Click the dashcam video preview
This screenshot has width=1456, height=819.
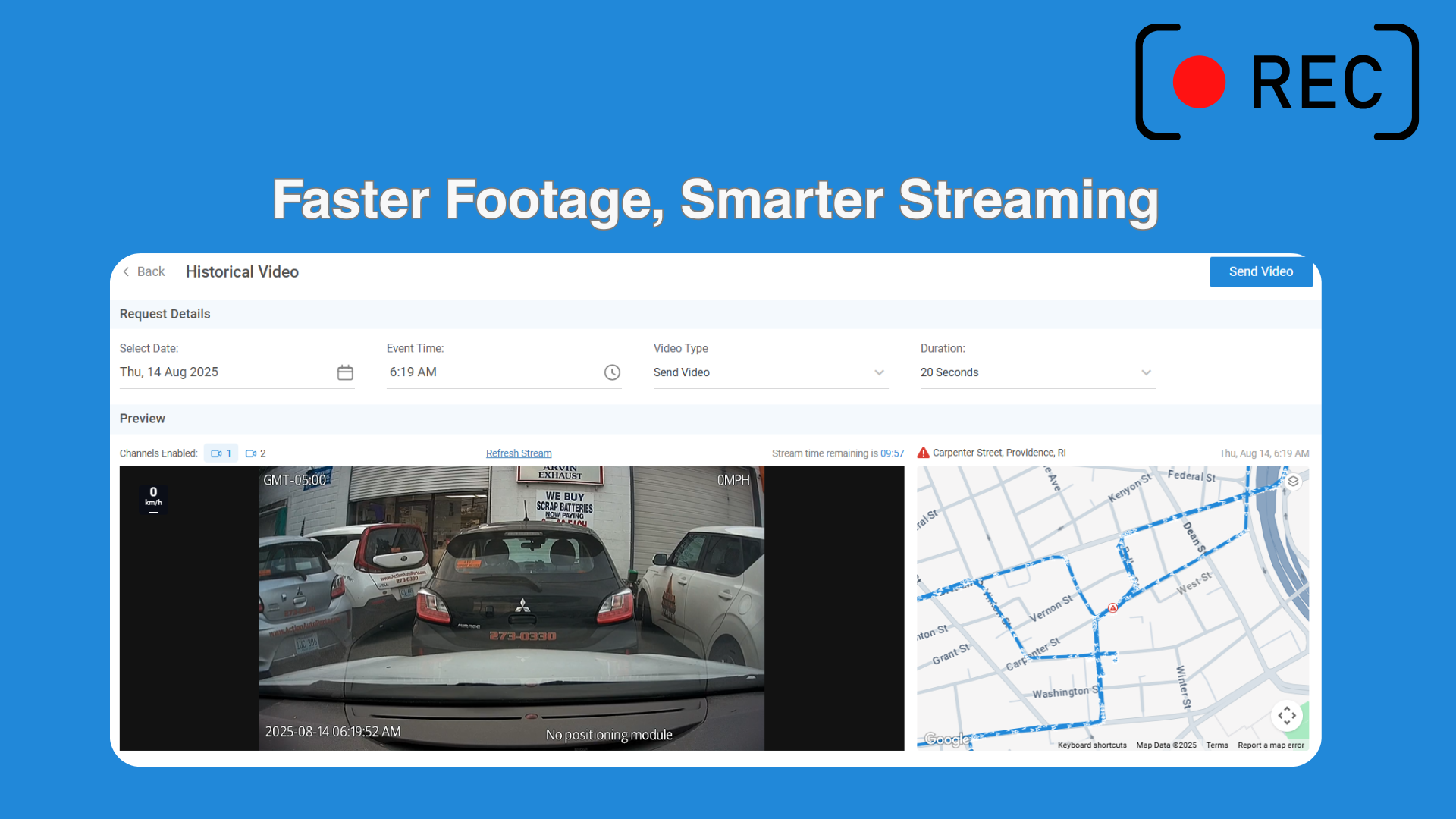[511, 608]
